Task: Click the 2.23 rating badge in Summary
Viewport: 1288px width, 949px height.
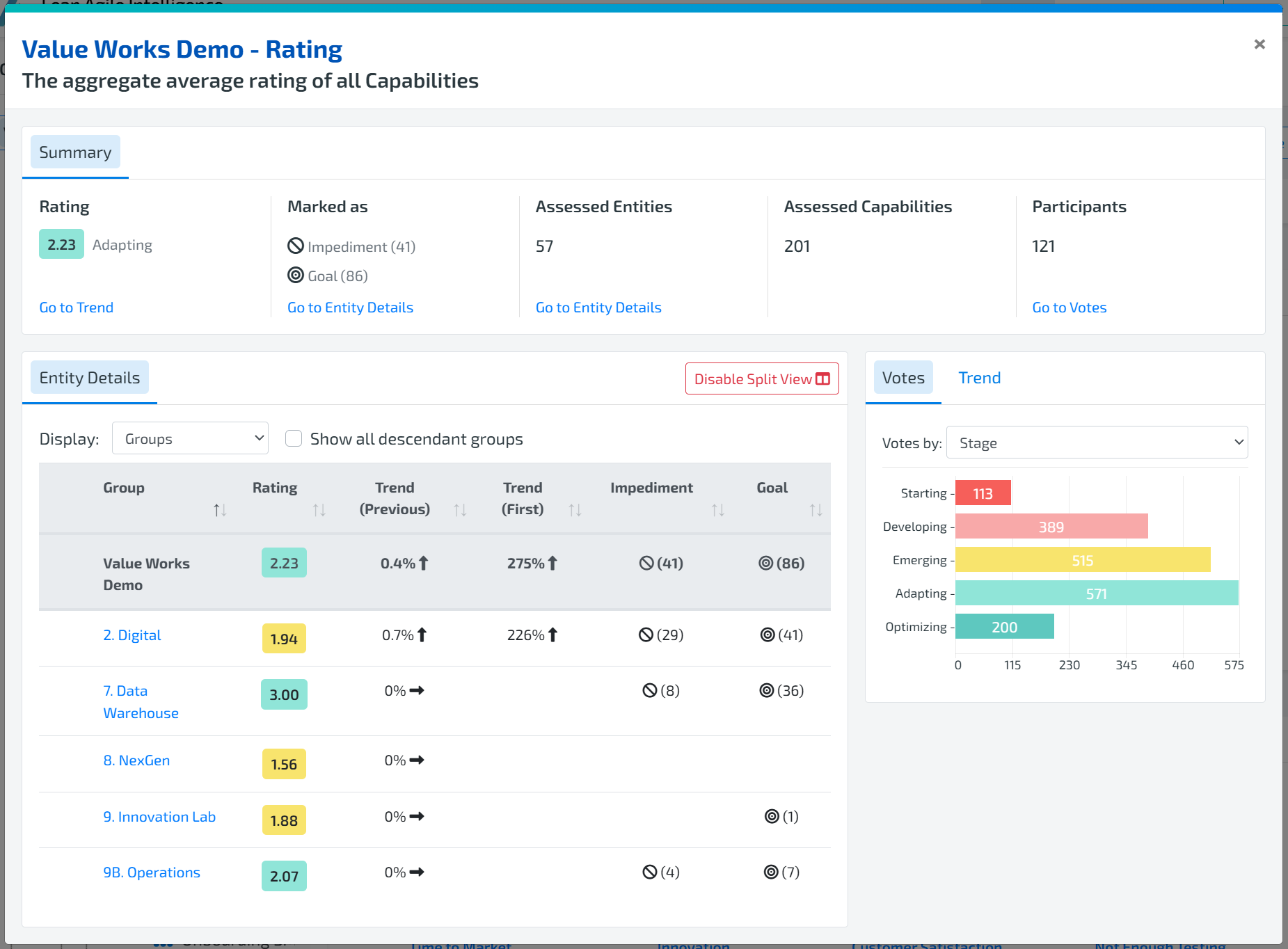Action: (61, 244)
